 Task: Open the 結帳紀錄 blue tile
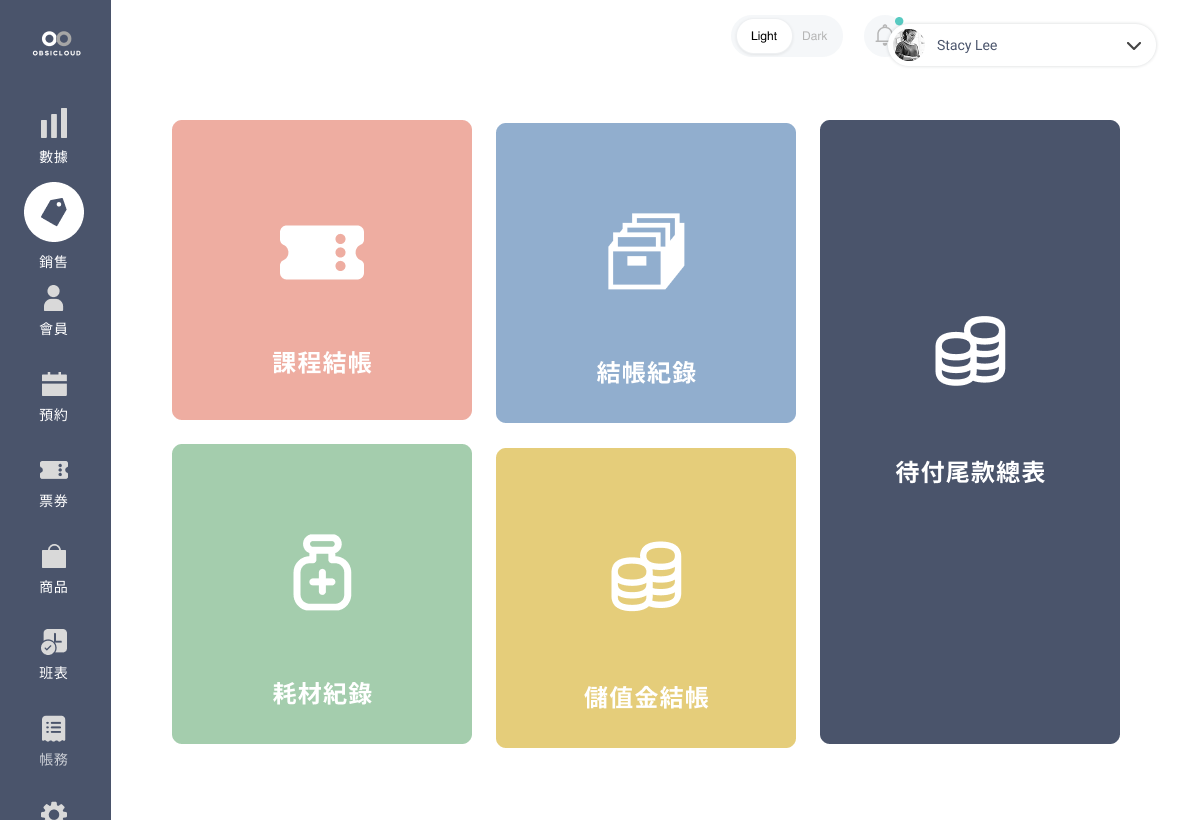pos(646,273)
